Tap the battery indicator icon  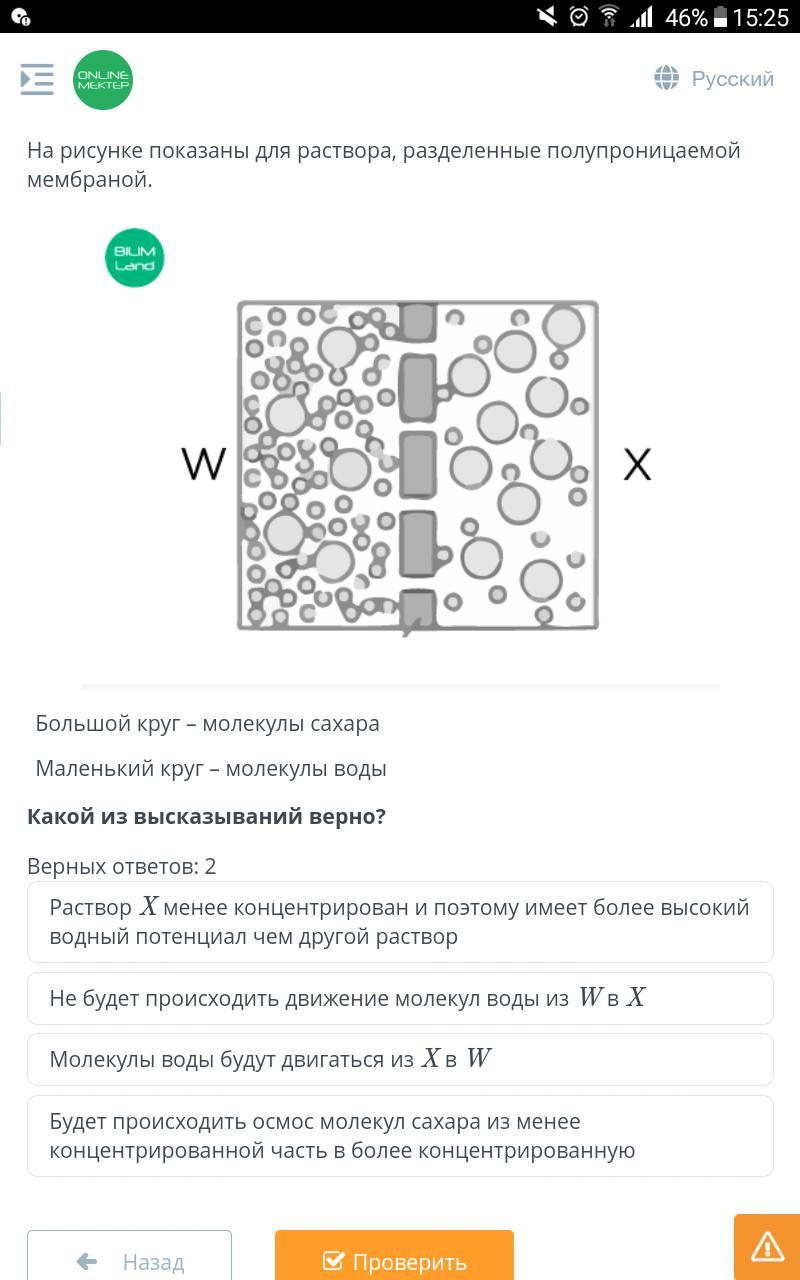pyautogui.click(x=720, y=17)
